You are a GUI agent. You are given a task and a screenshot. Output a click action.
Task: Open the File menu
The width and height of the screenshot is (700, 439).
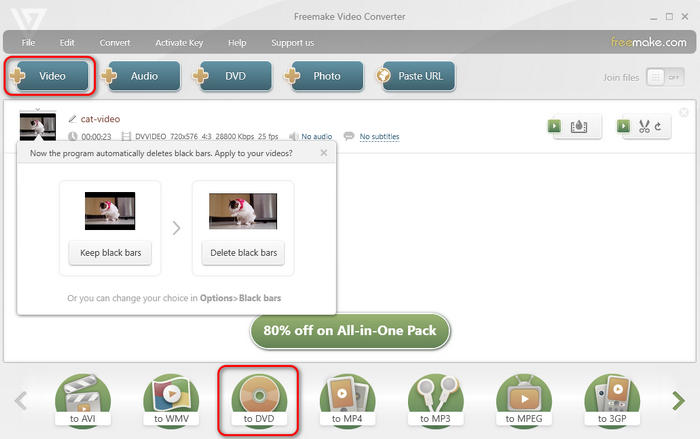pyautogui.click(x=28, y=43)
